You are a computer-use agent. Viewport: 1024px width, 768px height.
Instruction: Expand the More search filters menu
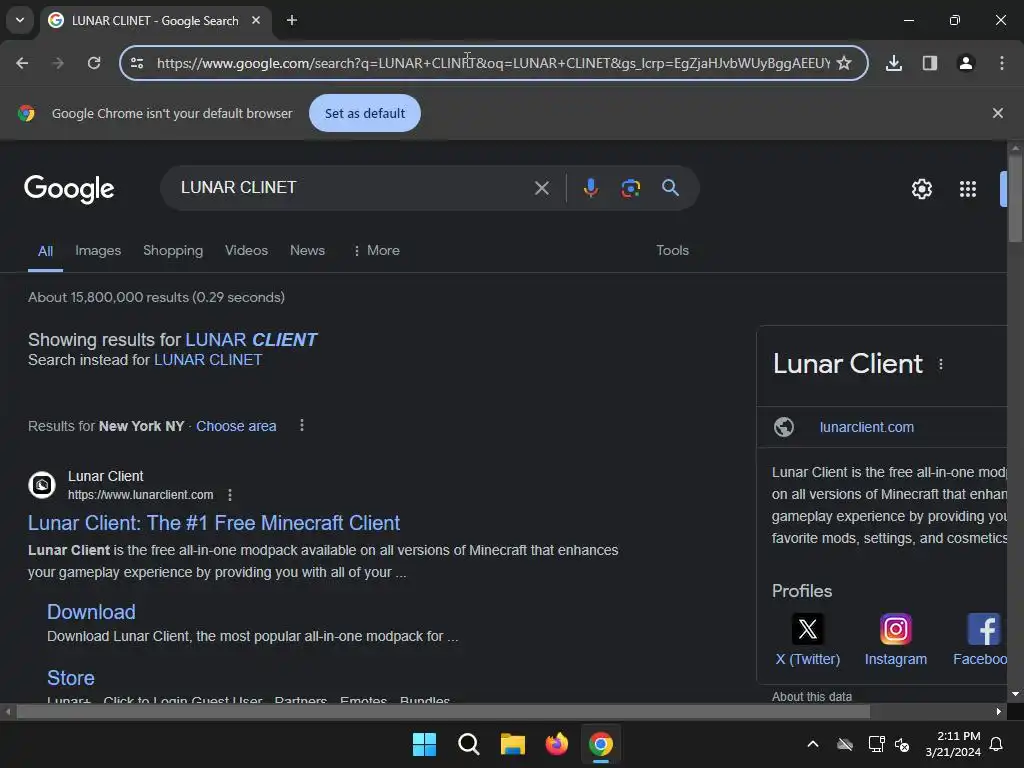coord(376,250)
